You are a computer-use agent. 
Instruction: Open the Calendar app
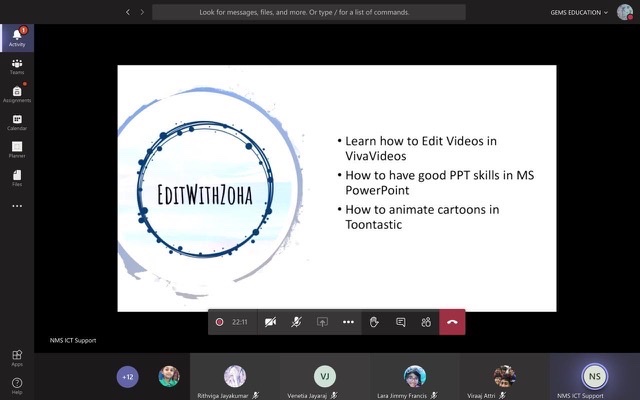[17, 122]
